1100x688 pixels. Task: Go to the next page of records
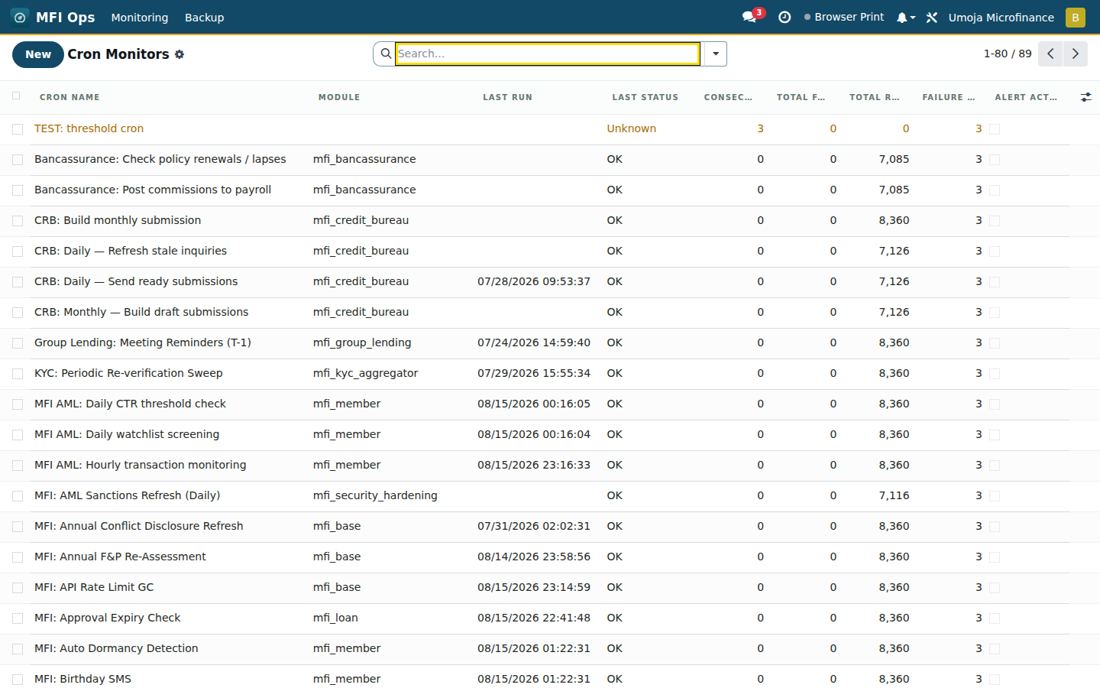pyautogui.click(x=1075, y=53)
